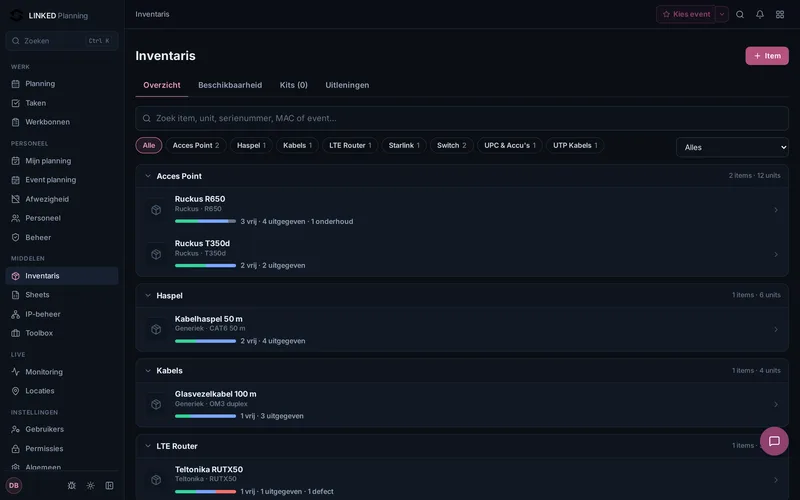Screen dimensions: 800x500
Task: Filter by Alle category chip
Action: coord(149,145)
